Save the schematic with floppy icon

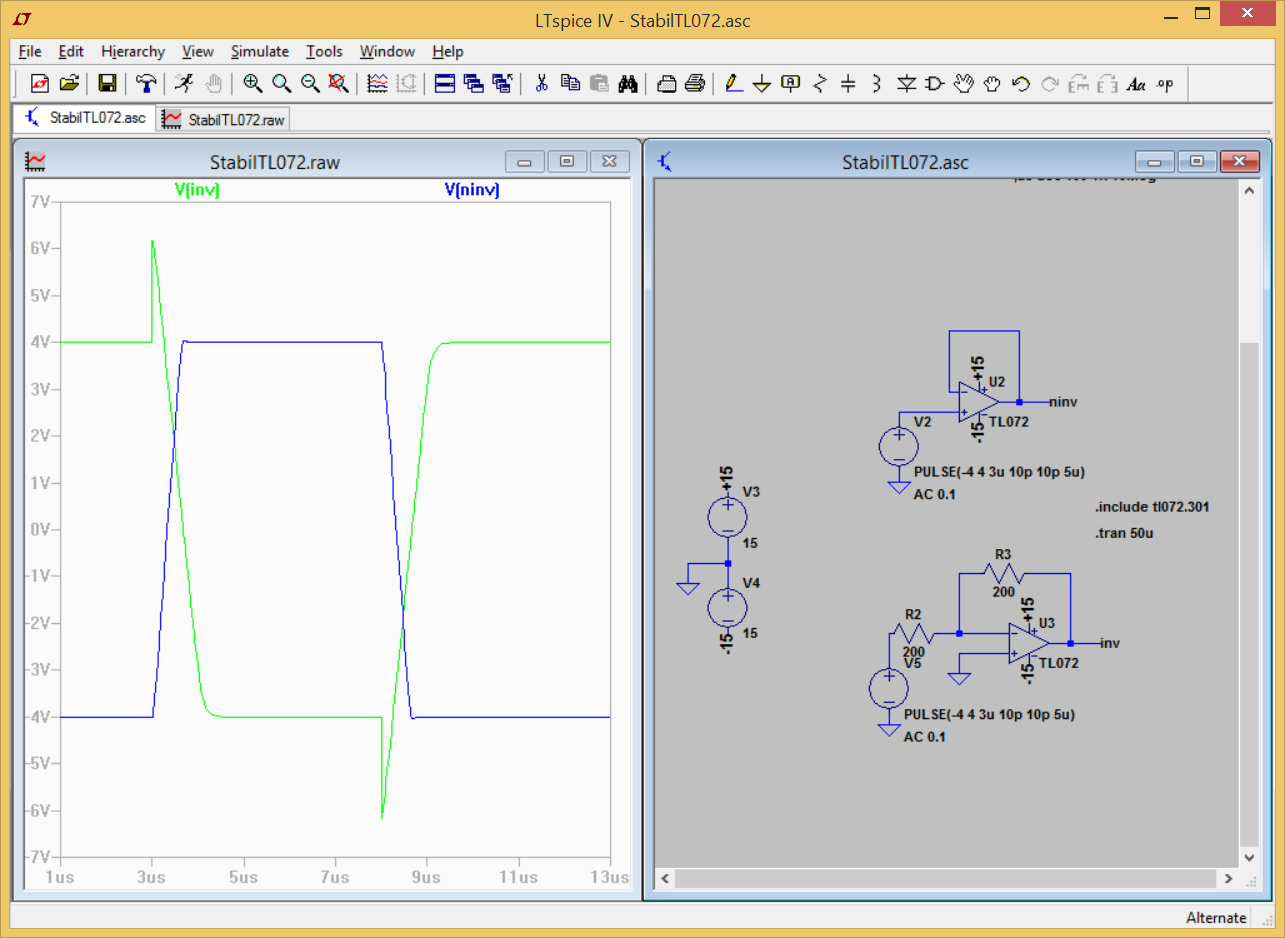[107, 84]
